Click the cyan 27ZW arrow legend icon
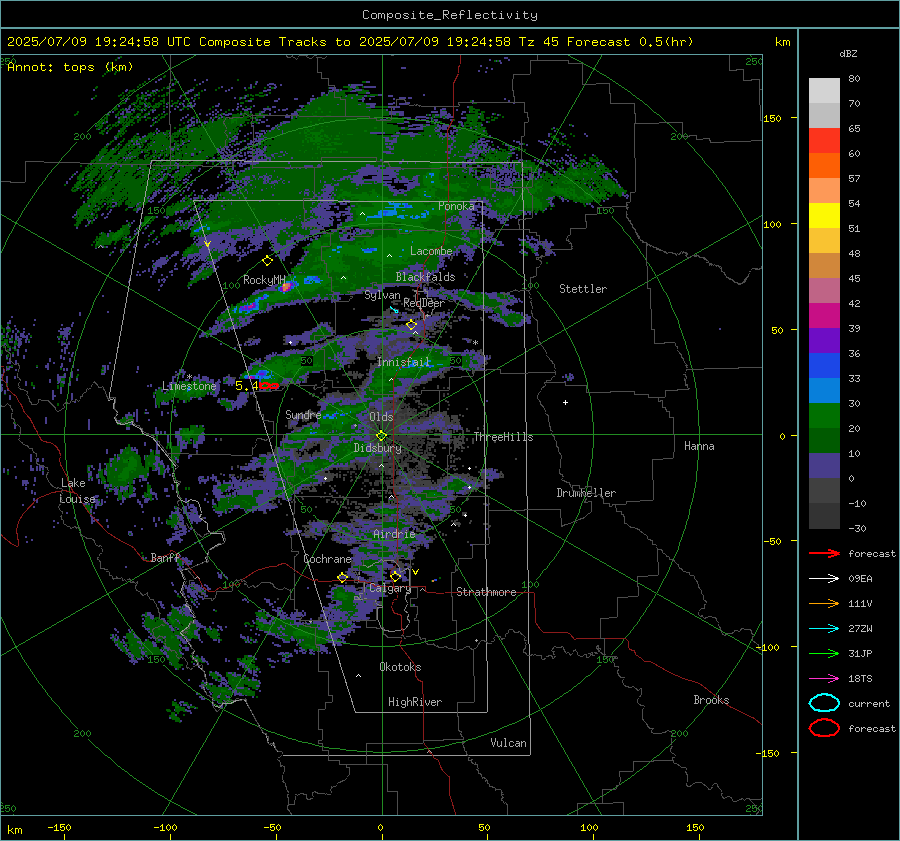 pos(824,629)
